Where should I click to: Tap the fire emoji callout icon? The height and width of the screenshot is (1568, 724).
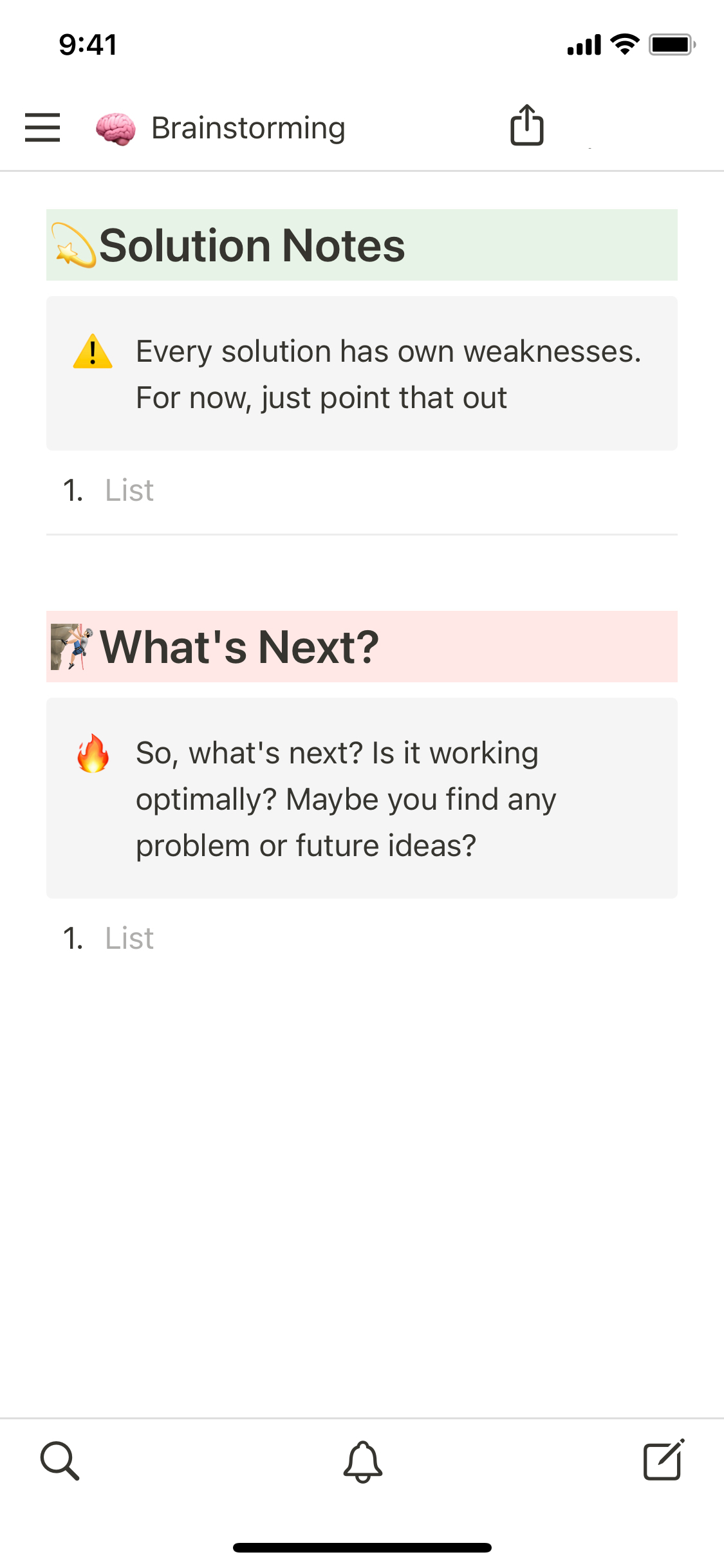[x=93, y=753]
